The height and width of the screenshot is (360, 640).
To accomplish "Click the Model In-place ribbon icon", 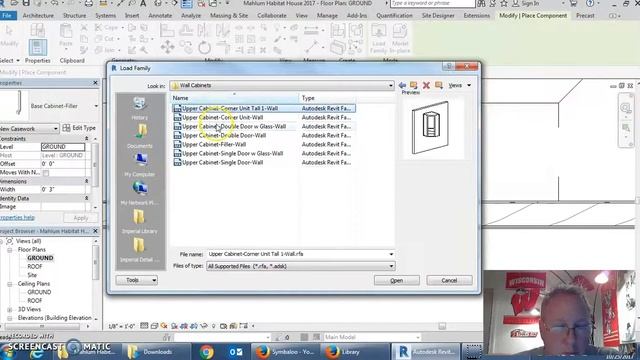I will click(x=400, y=39).
